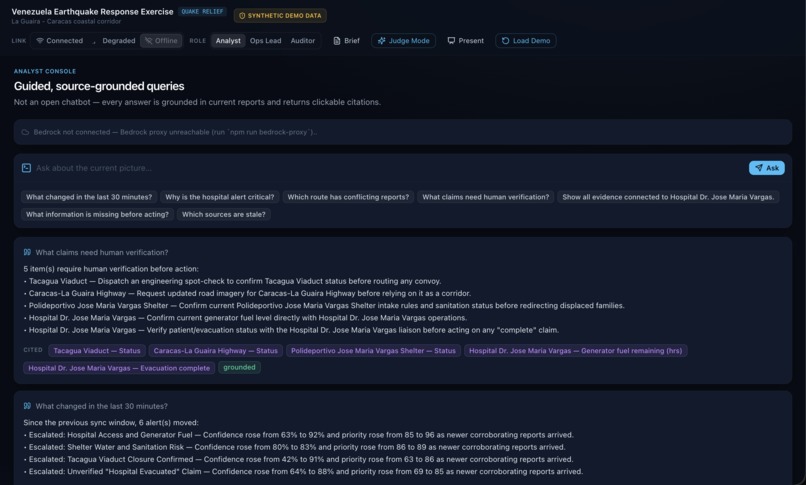
Task: Open the Brief document
Action: (346, 41)
